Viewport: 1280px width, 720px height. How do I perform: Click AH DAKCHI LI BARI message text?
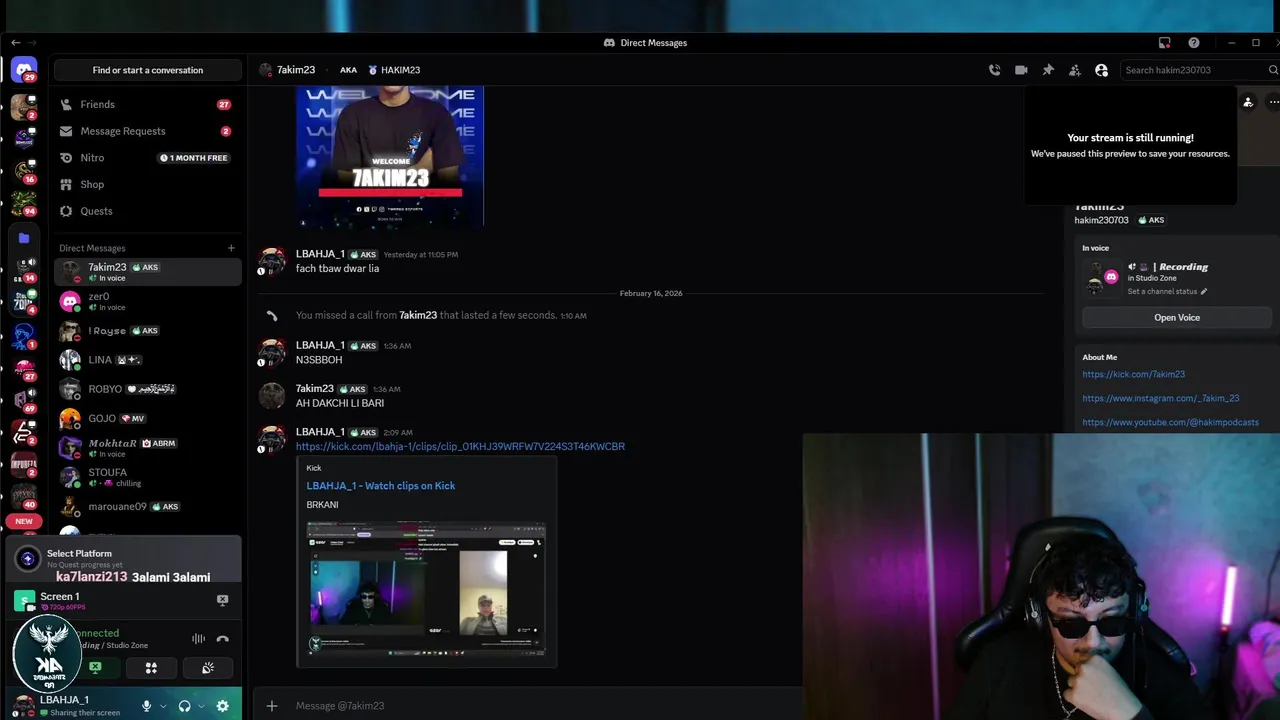point(340,403)
